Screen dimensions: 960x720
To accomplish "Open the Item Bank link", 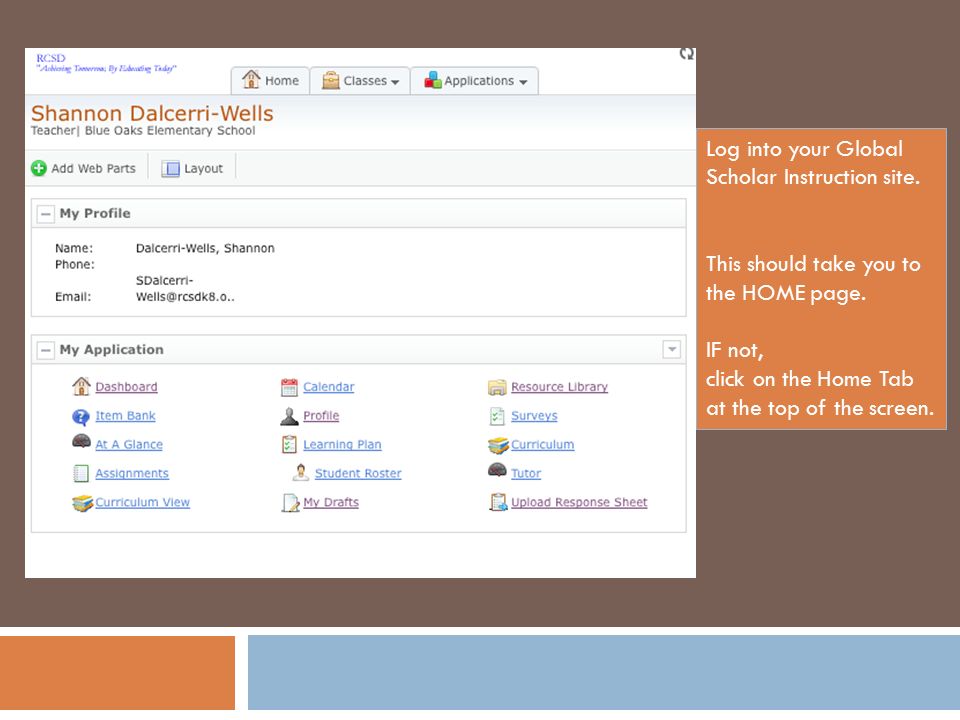I will [125, 416].
